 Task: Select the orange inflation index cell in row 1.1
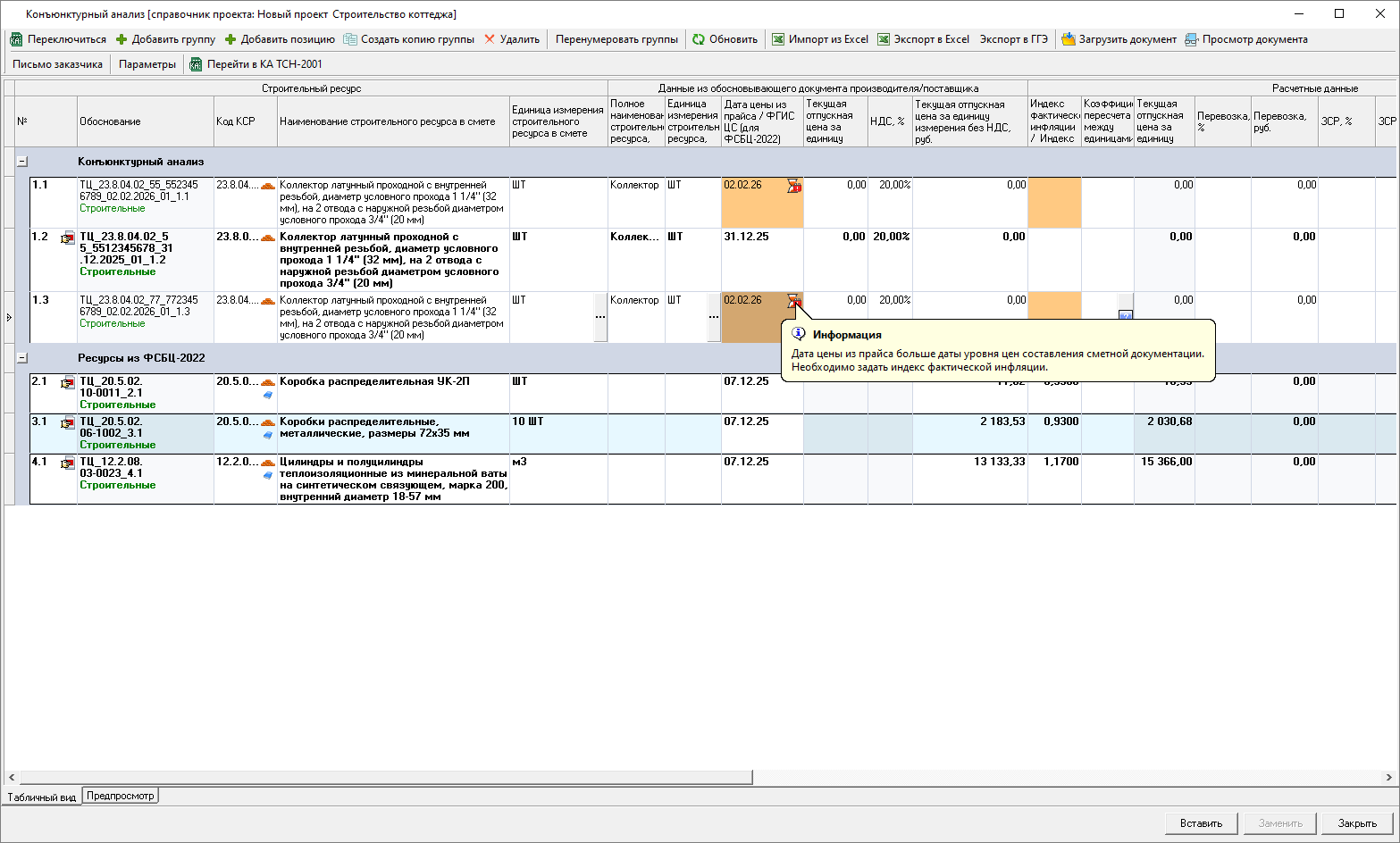coord(1054,202)
